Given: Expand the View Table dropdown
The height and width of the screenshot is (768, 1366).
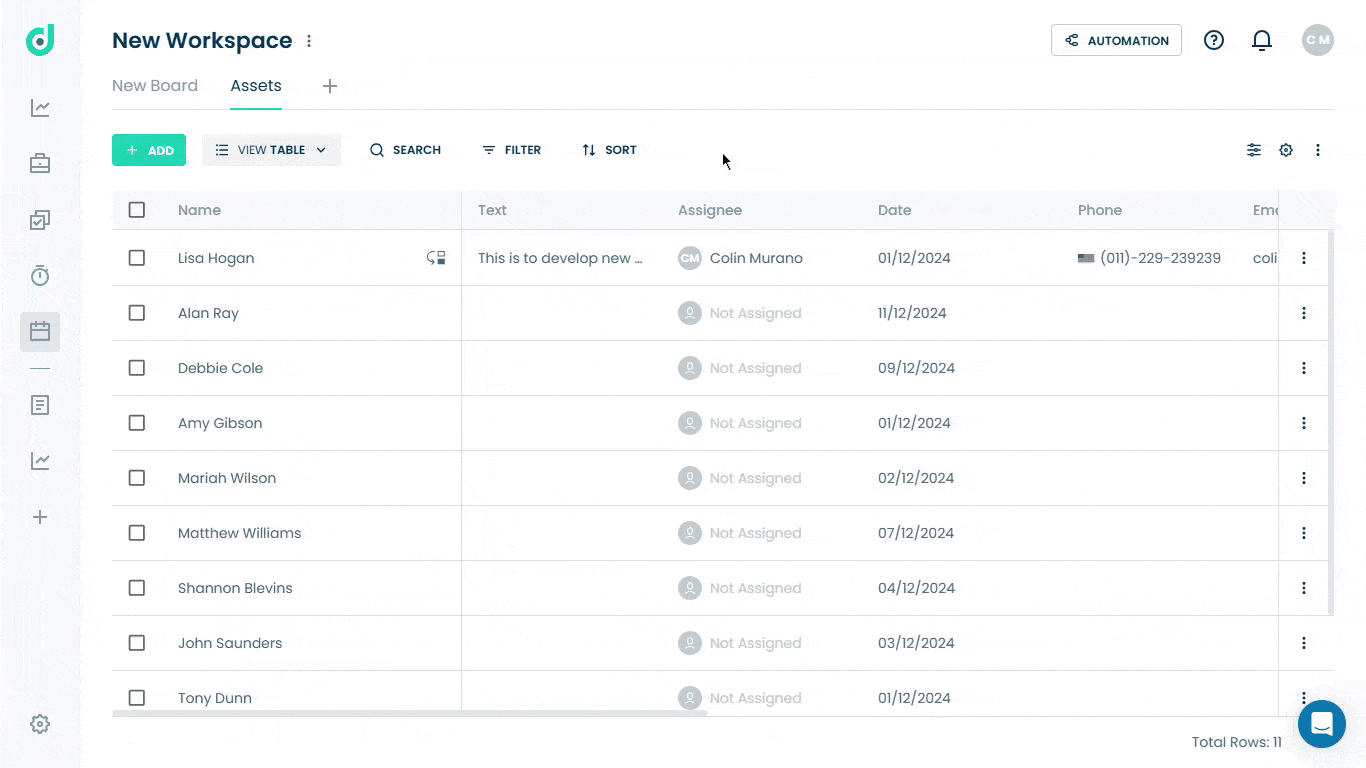Looking at the screenshot, I should click(272, 150).
